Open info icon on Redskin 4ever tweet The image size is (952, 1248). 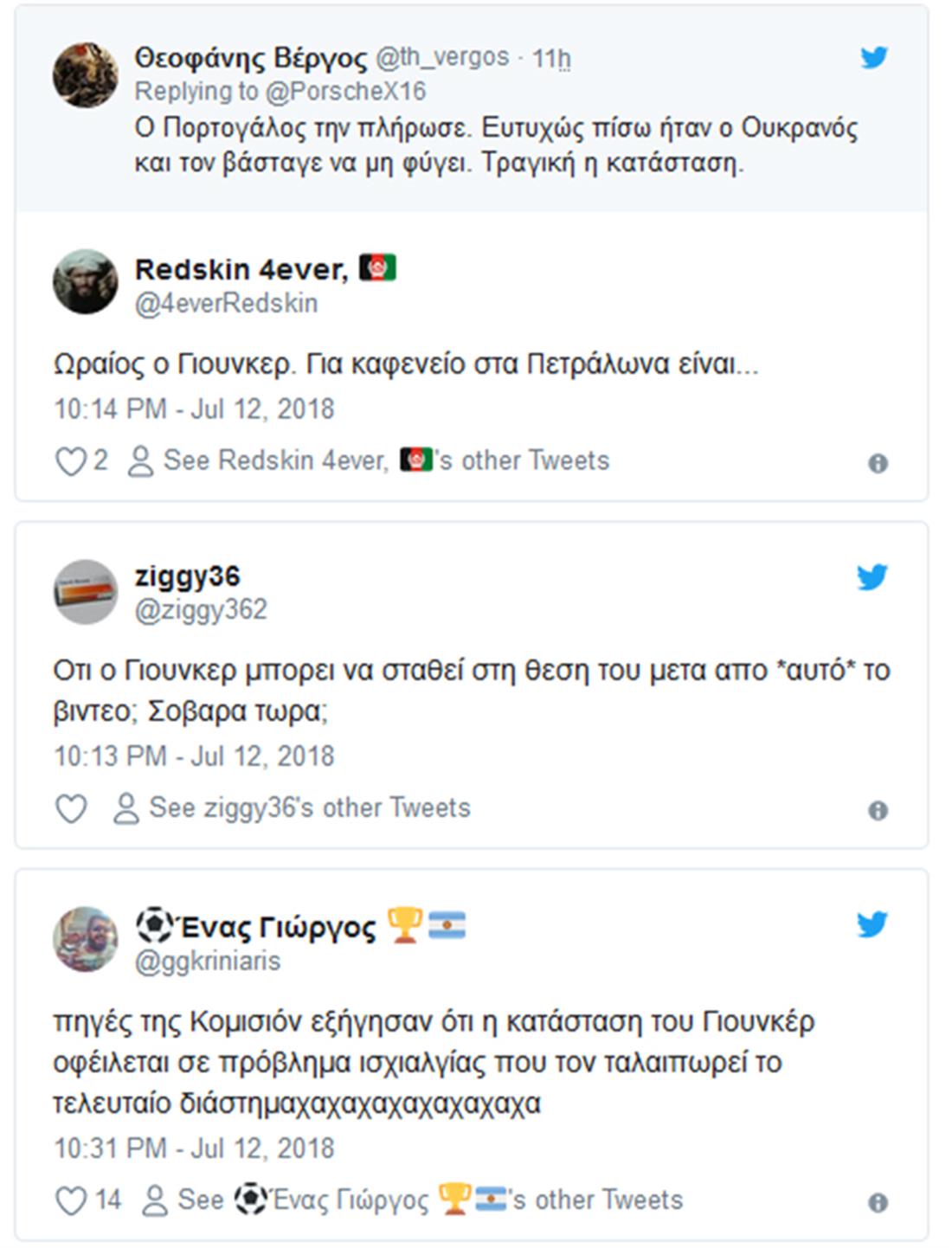point(878,464)
